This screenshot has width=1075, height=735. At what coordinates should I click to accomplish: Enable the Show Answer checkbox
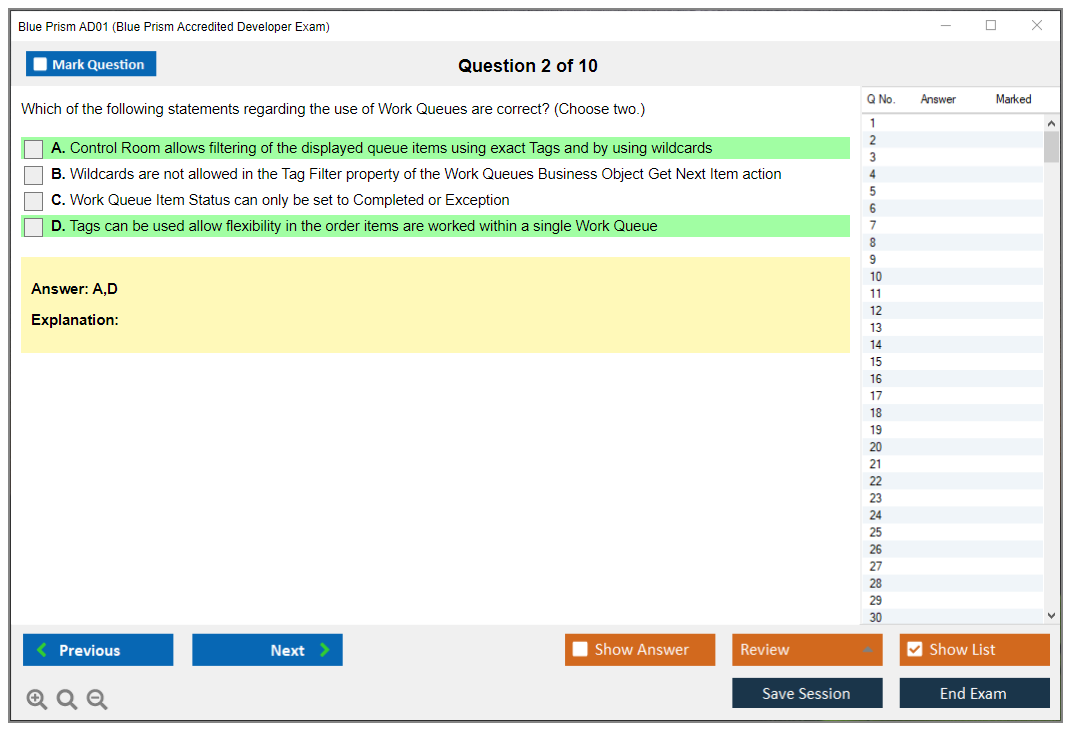point(580,650)
